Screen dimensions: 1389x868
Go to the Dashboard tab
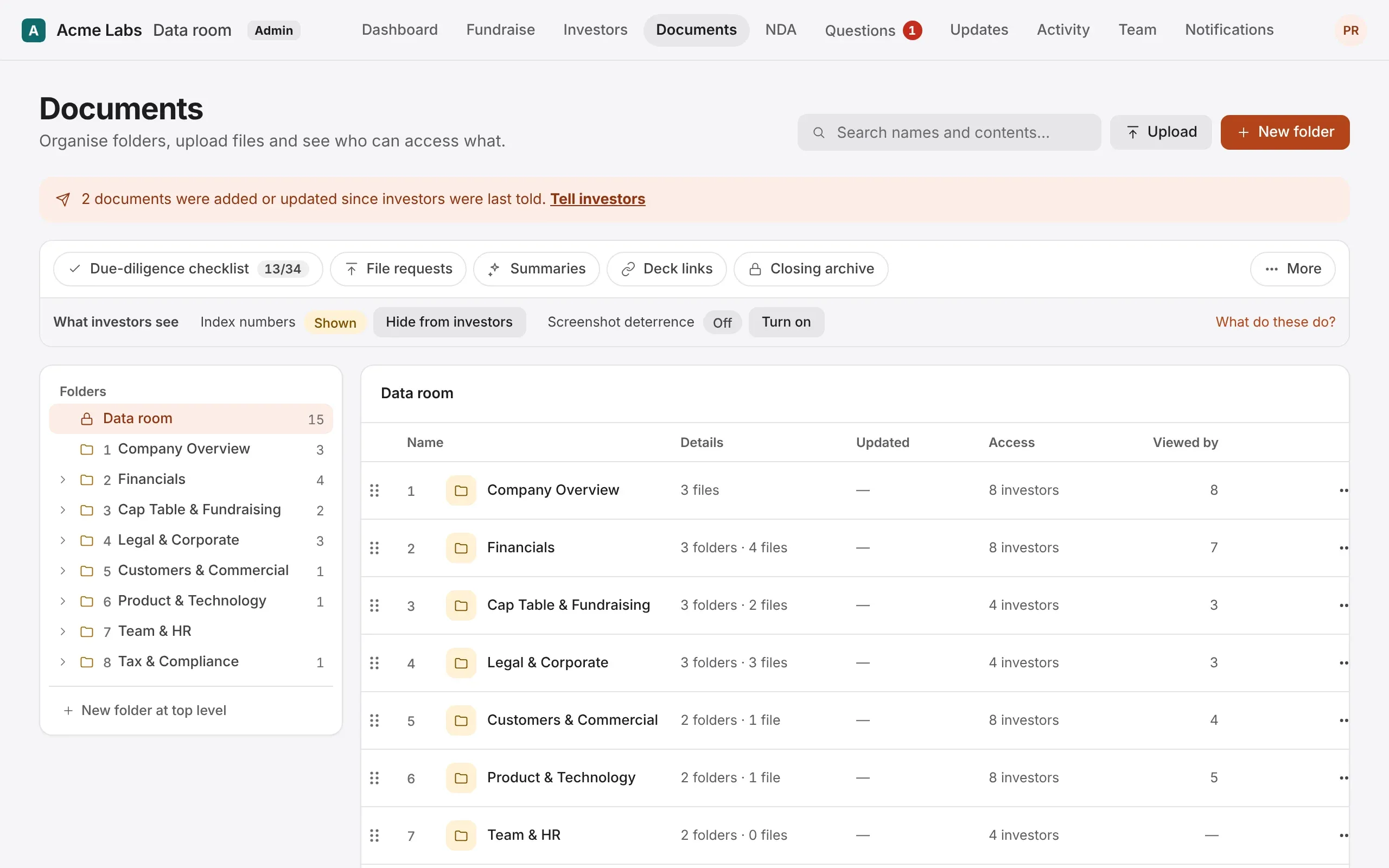(399, 30)
